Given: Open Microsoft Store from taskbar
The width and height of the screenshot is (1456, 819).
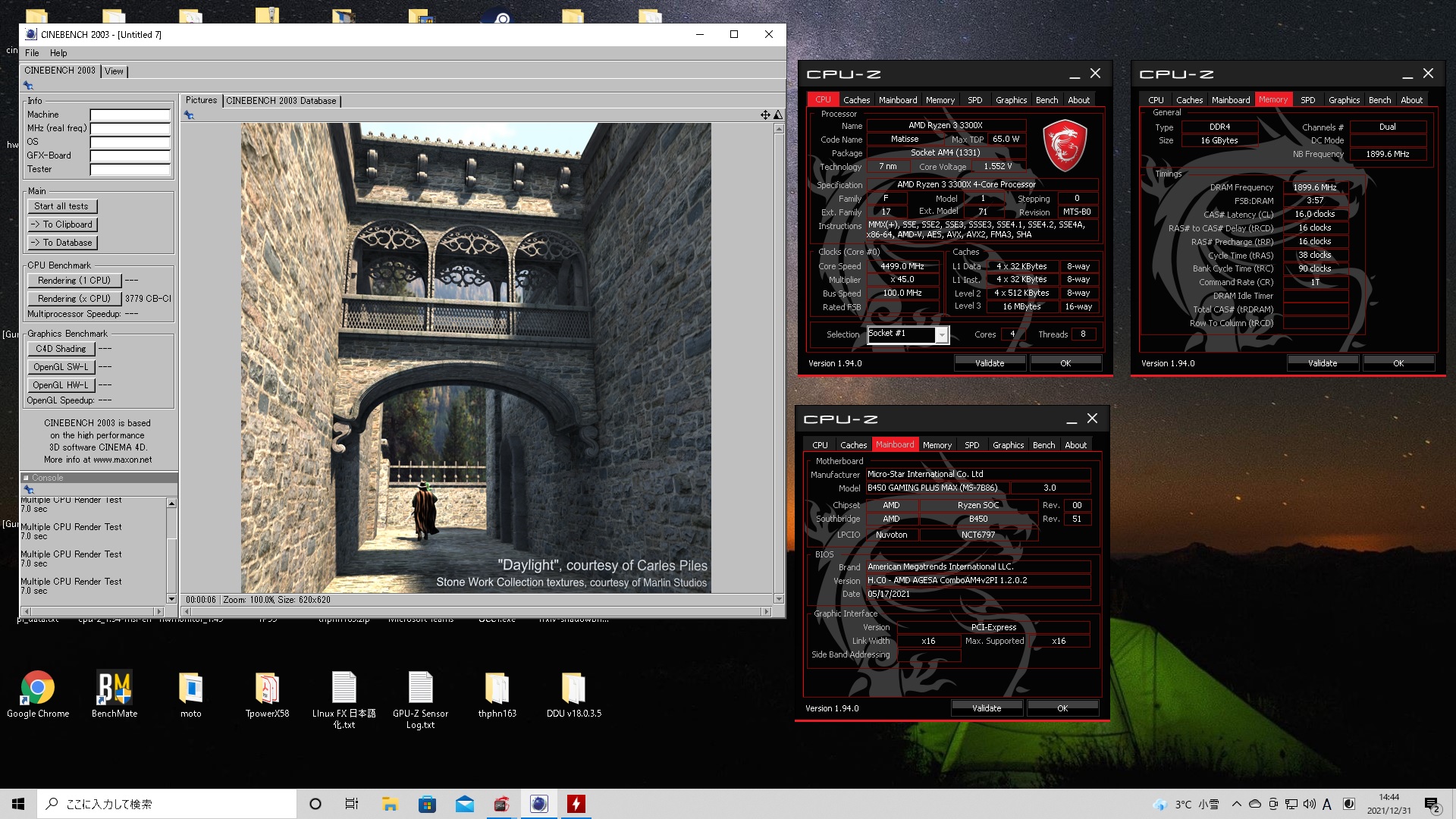Looking at the screenshot, I should point(427,804).
